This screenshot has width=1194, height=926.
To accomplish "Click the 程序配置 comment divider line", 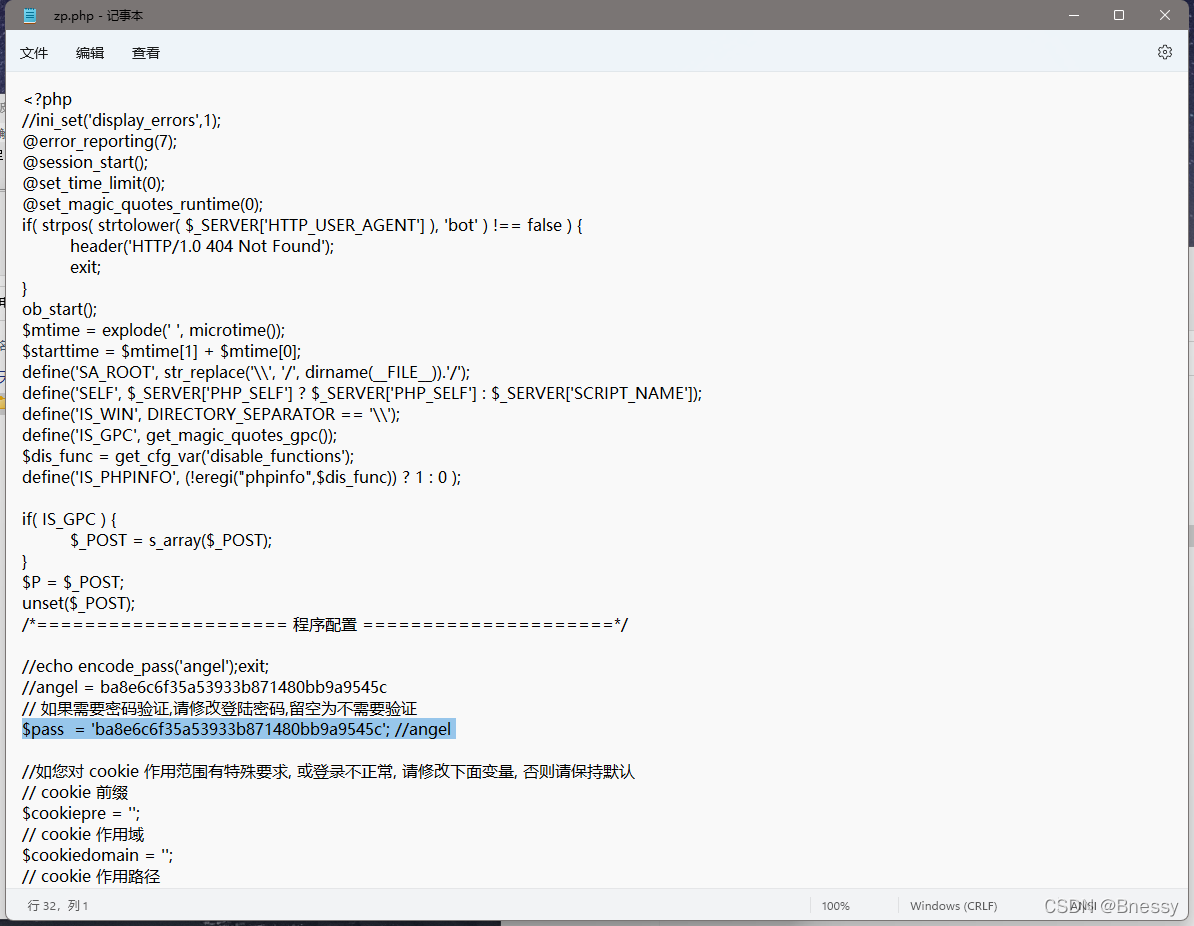I will pos(325,624).
